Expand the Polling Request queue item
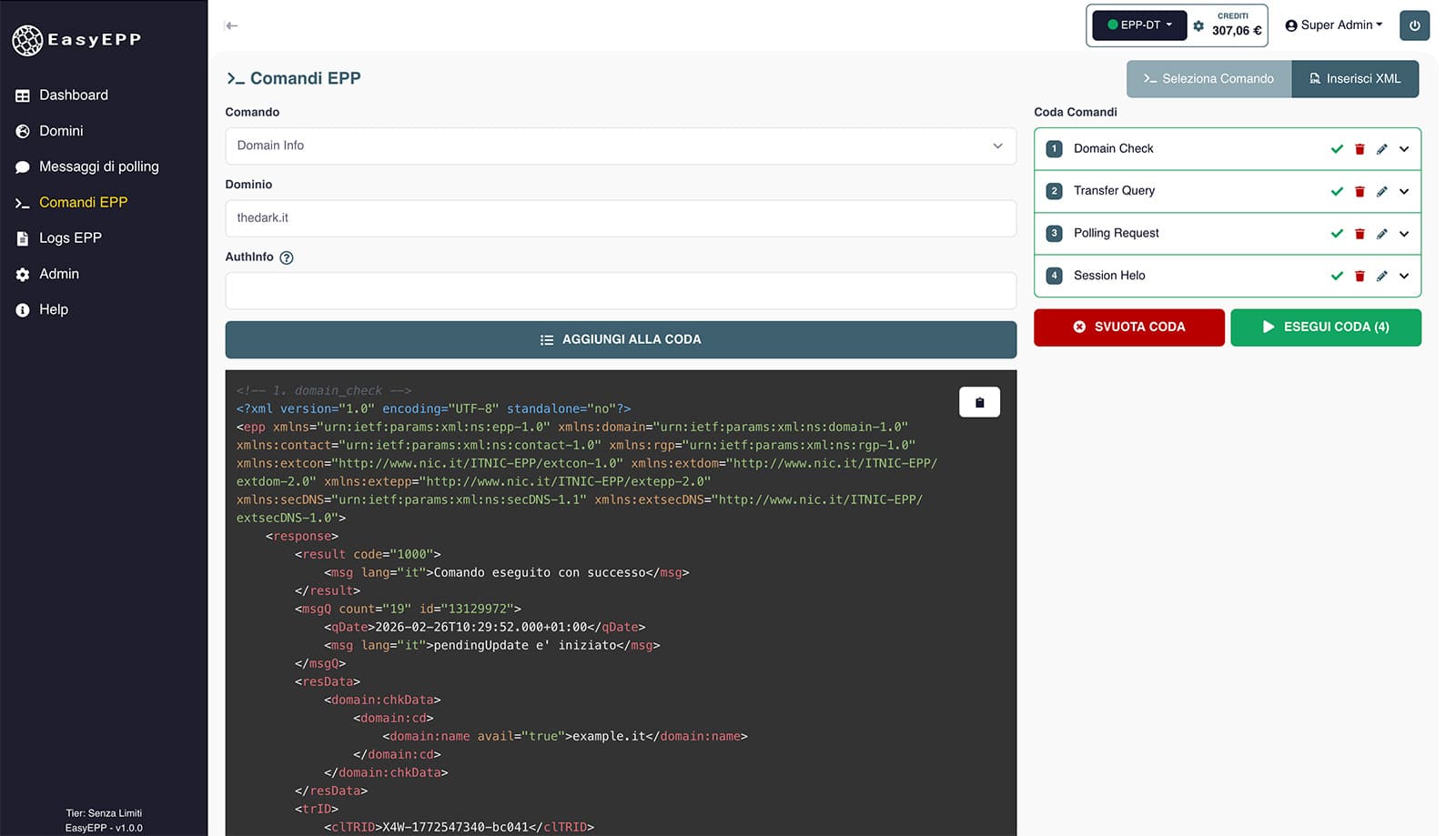The image size is (1456, 836). pos(1404,234)
